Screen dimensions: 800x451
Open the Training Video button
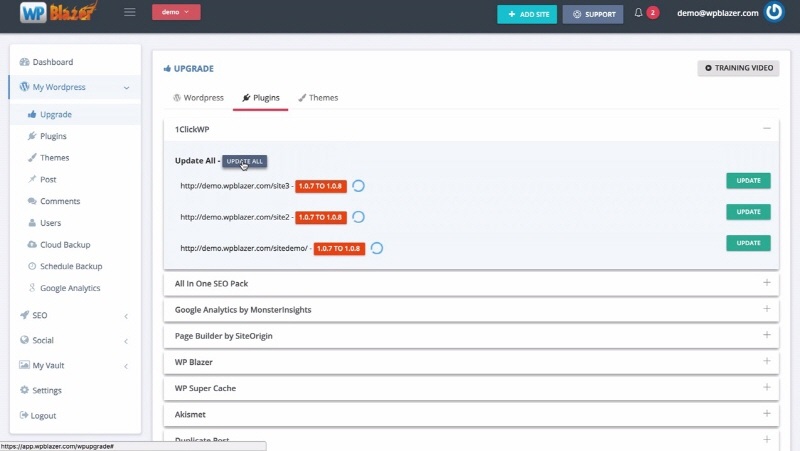pos(738,68)
